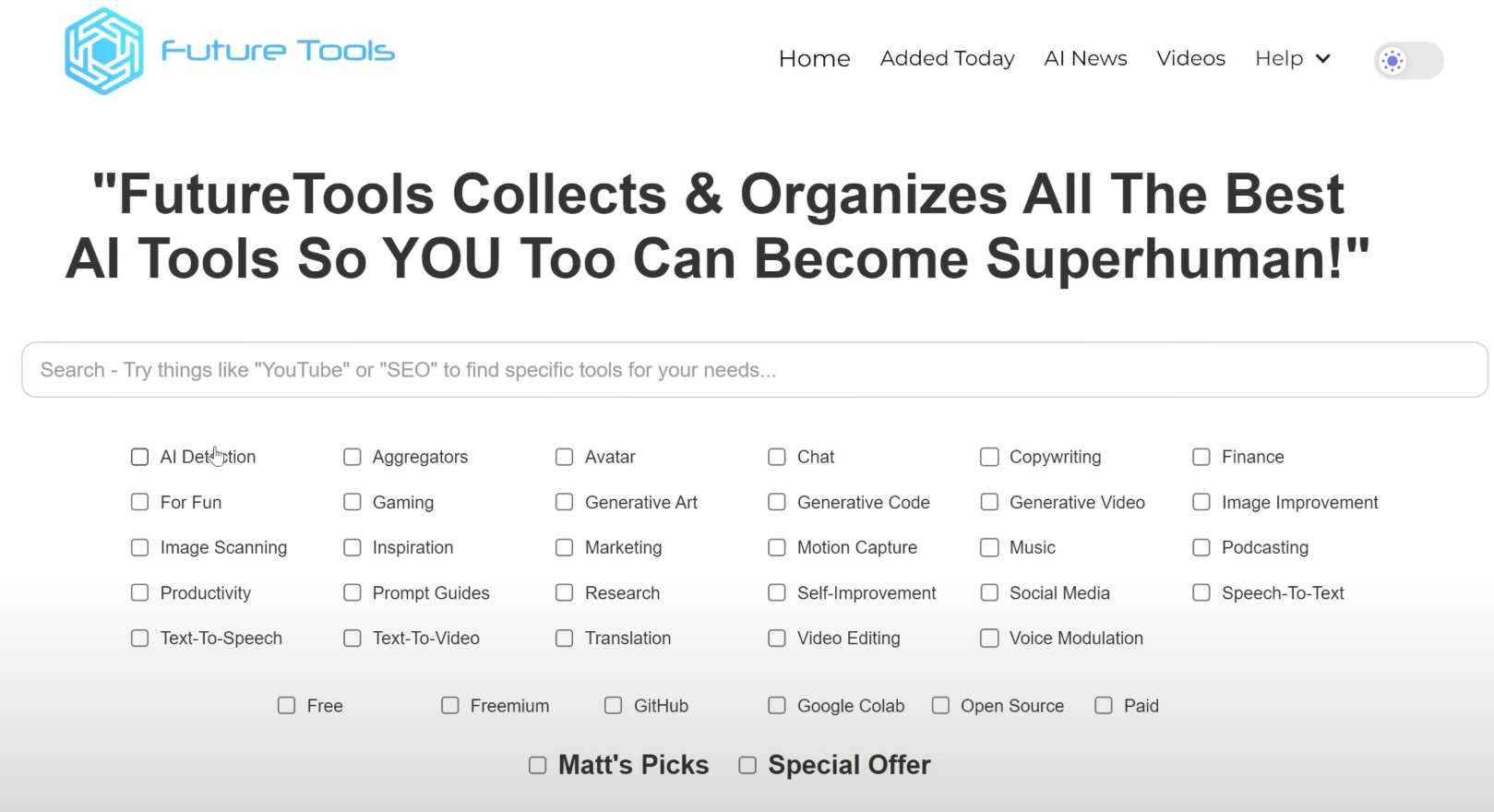This screenshot has height=812, width=1494.
Task: Click the Future Tools hexagon logo
Action: pyautogui.click(x=103, y=52)
